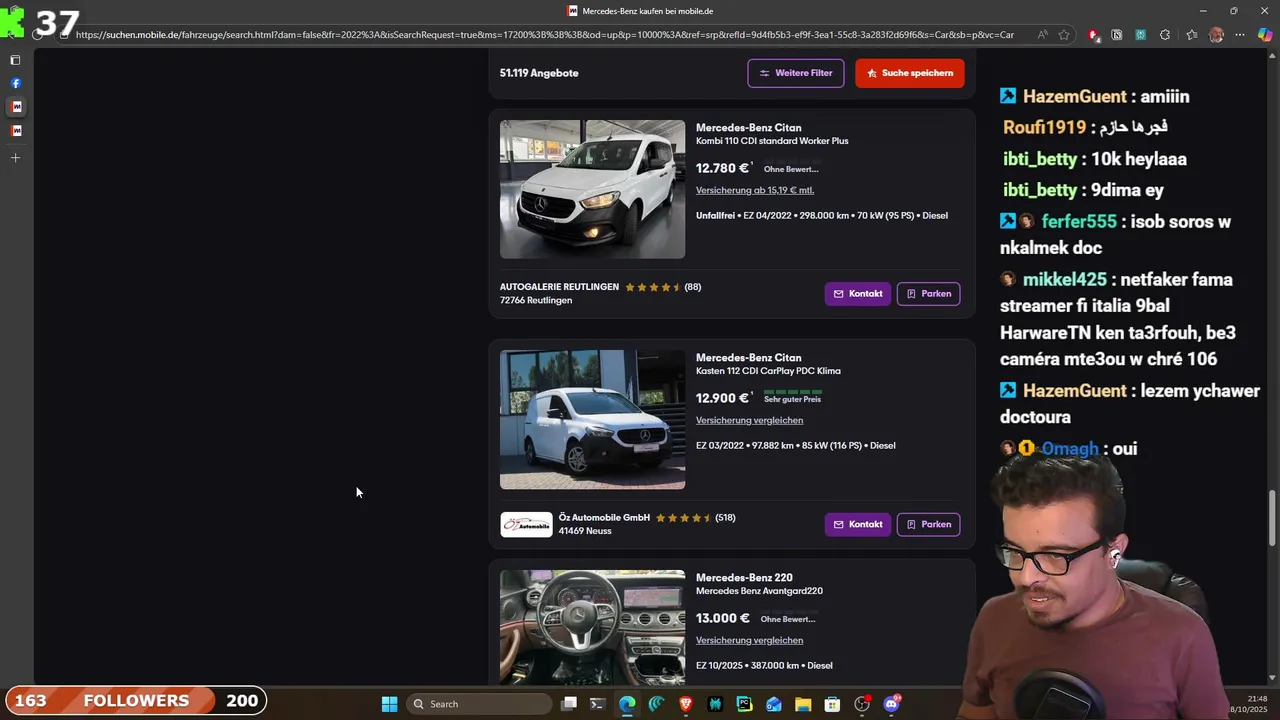This screenshot has width=1280, height=720.
Task: Open the white Citan Kombi listing photo
Action: pyautogui.click(x=592, y=189)
